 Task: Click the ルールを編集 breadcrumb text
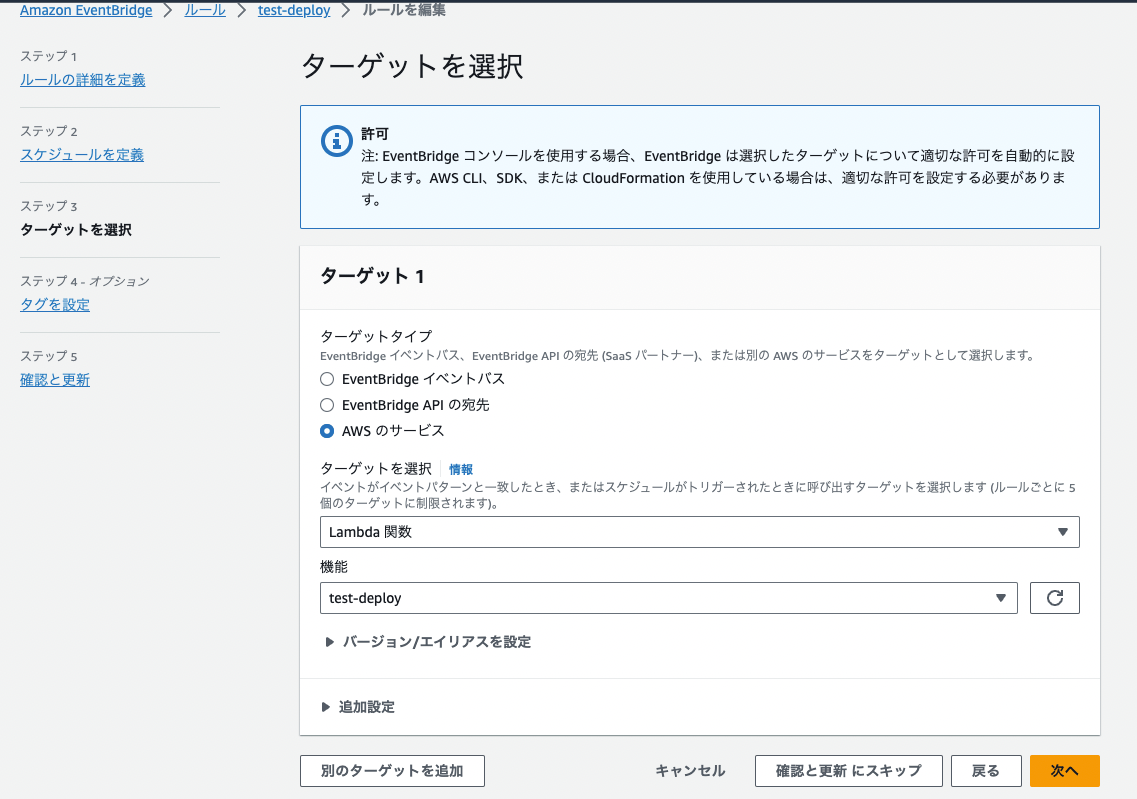click(404, 10)
